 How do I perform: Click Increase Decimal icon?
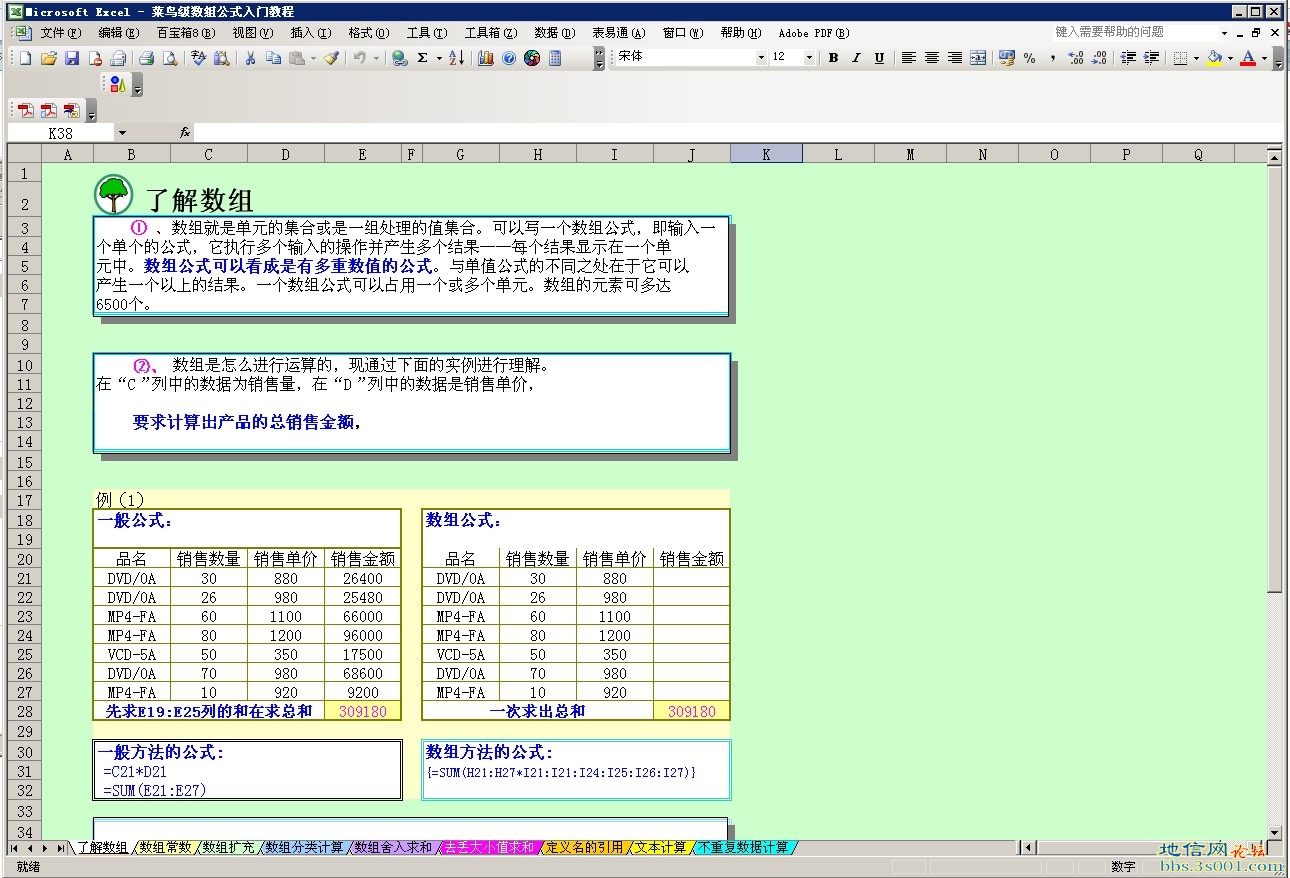tap(1076, 58)
